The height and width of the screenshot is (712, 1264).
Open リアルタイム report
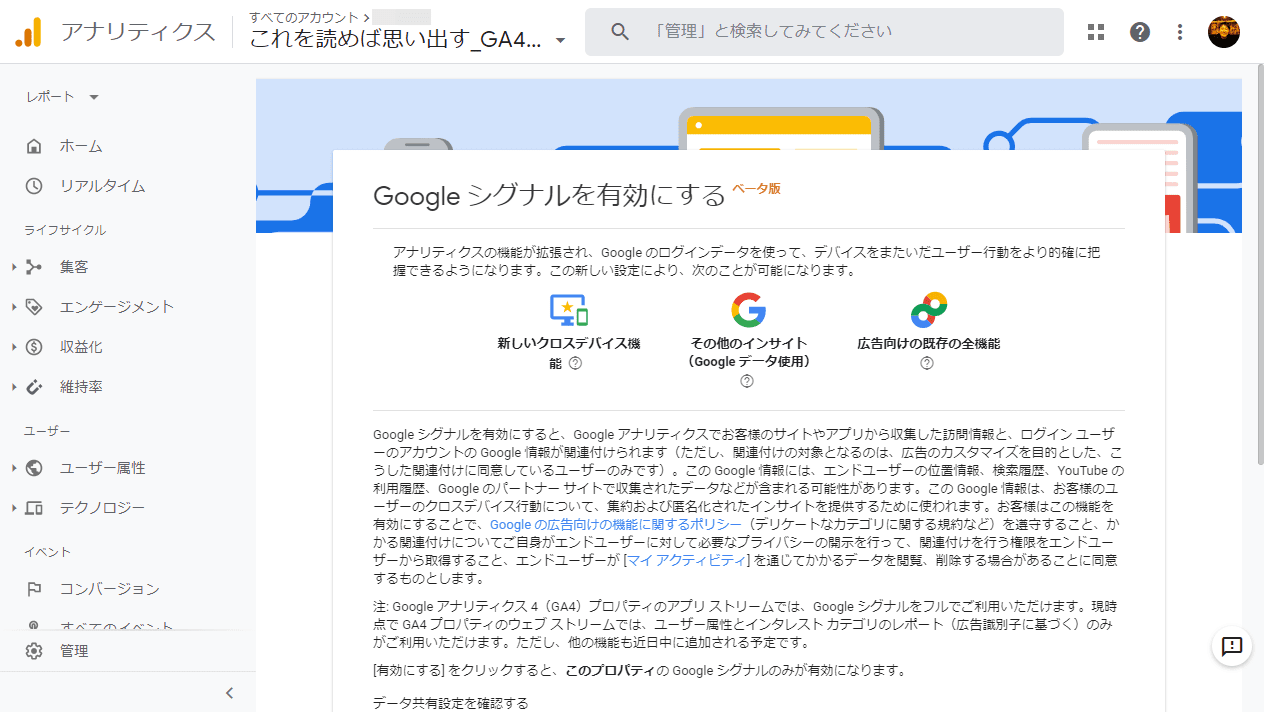102,186
